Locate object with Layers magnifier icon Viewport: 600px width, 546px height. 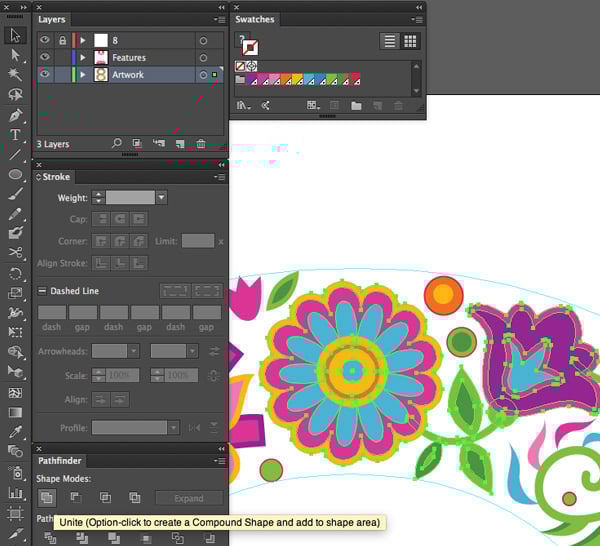click(x=117, y=143)
